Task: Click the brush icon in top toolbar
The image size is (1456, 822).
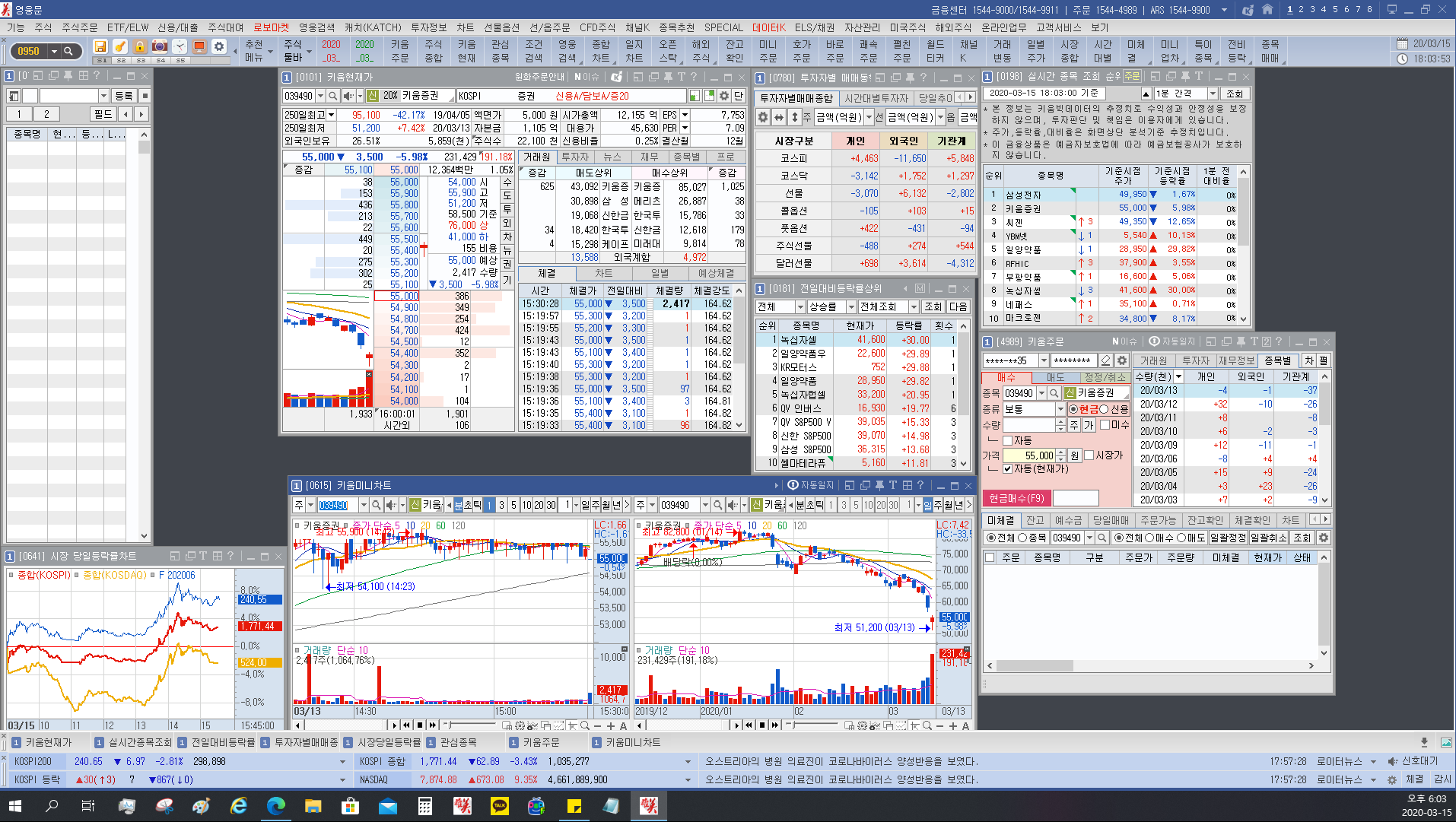Action: coord(120,46)
